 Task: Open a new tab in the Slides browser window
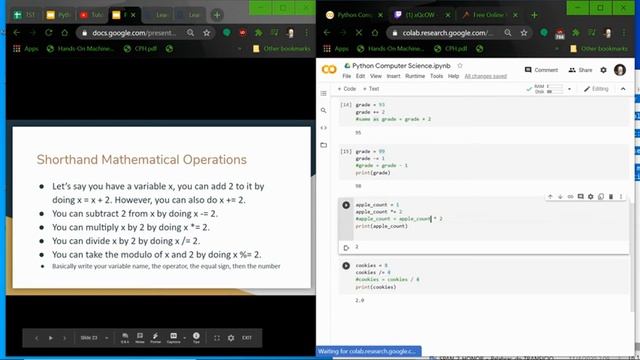tap(217, 16)
